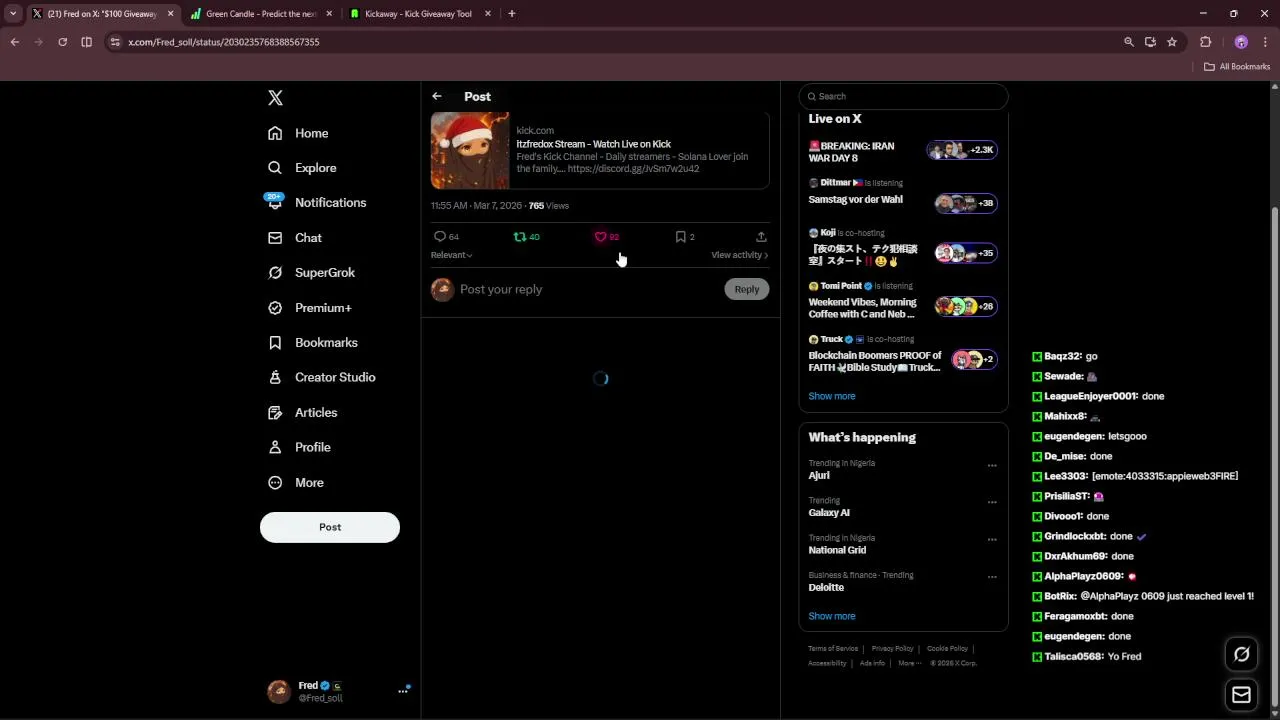Click the X logo in sidebar

(x=275, y=98)
